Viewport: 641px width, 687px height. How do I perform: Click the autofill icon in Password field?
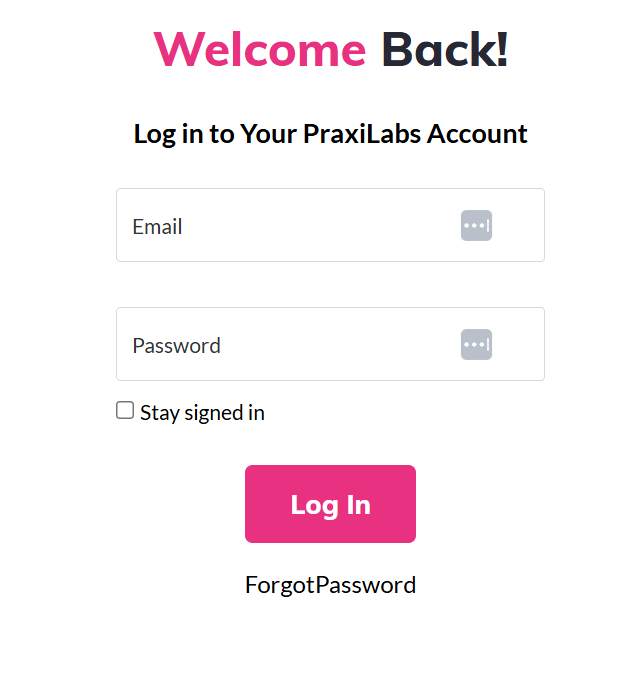(476, 344)
